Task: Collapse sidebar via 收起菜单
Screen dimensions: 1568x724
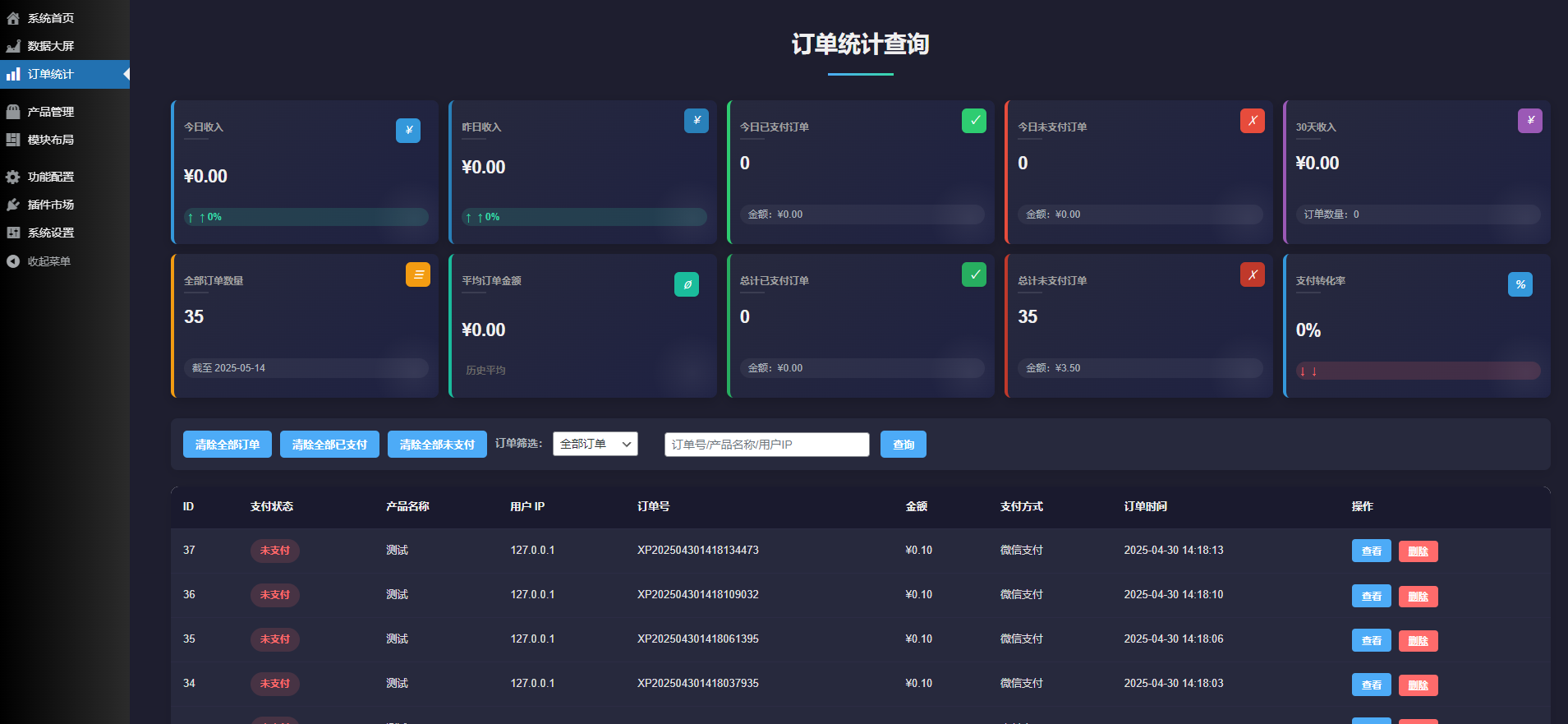Action: (65, 261)
